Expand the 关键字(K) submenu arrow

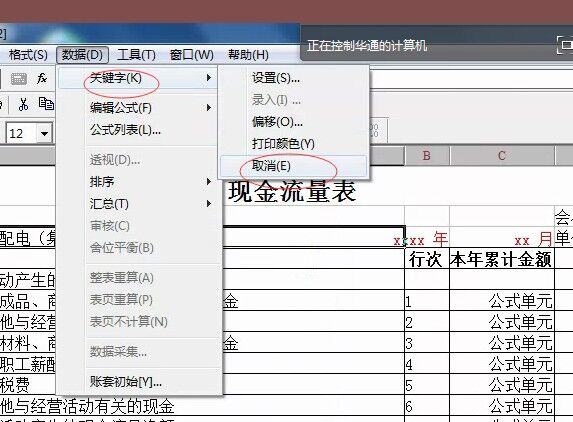[x=209, y=78]
